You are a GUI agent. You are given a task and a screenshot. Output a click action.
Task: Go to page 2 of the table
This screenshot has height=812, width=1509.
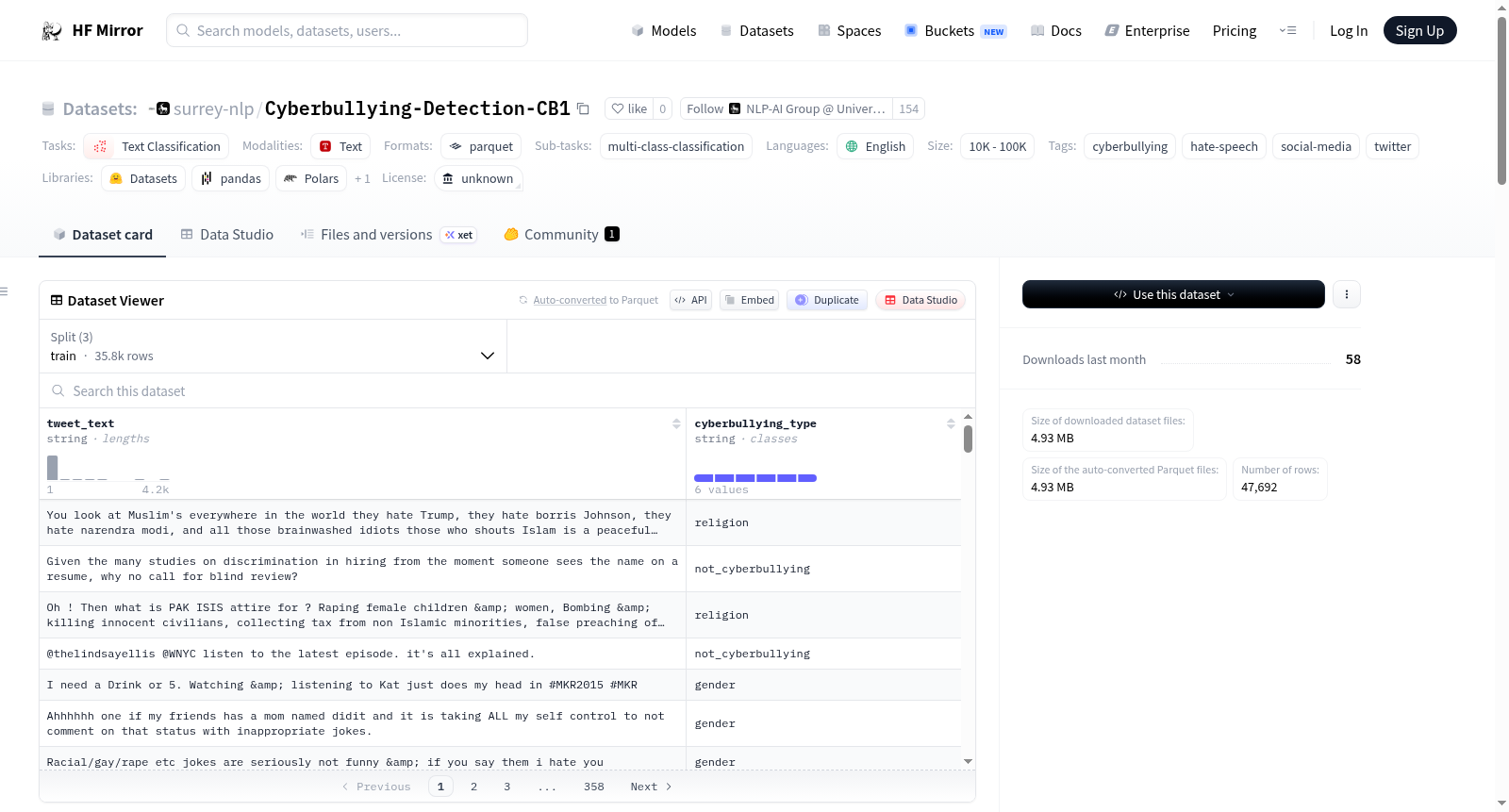pos(473,787)
